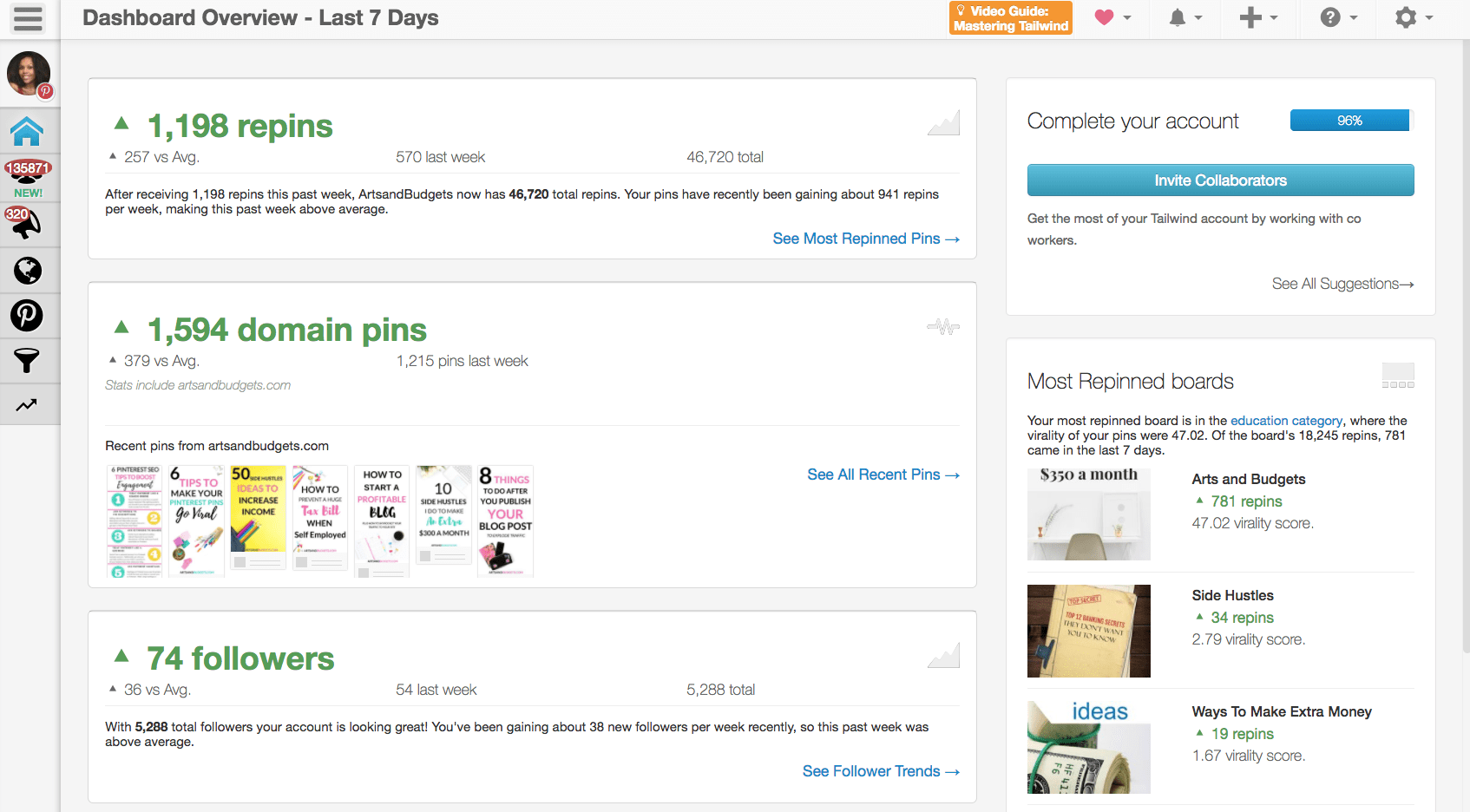1470x812 pixels.
Task: Select the Home icon in the sidebar
Action: (29, 130)
